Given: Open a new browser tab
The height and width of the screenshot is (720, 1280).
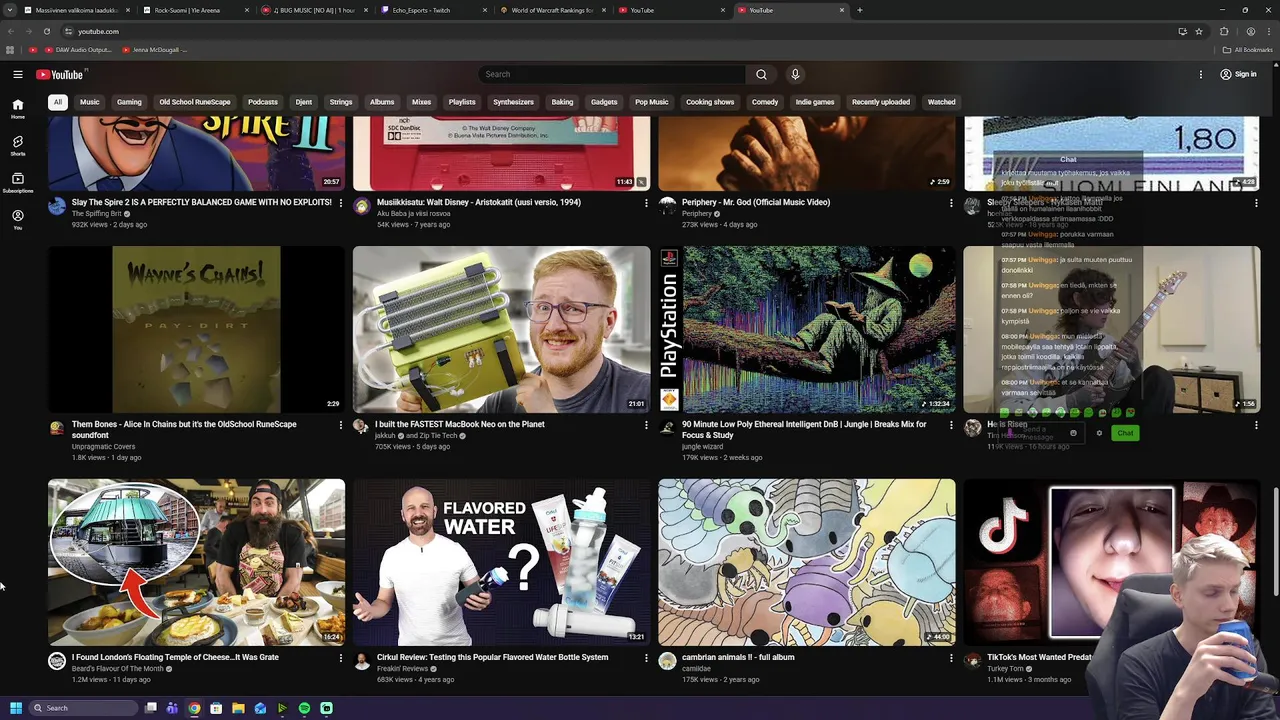Looking at the screenshot, I should pos(860,10).
